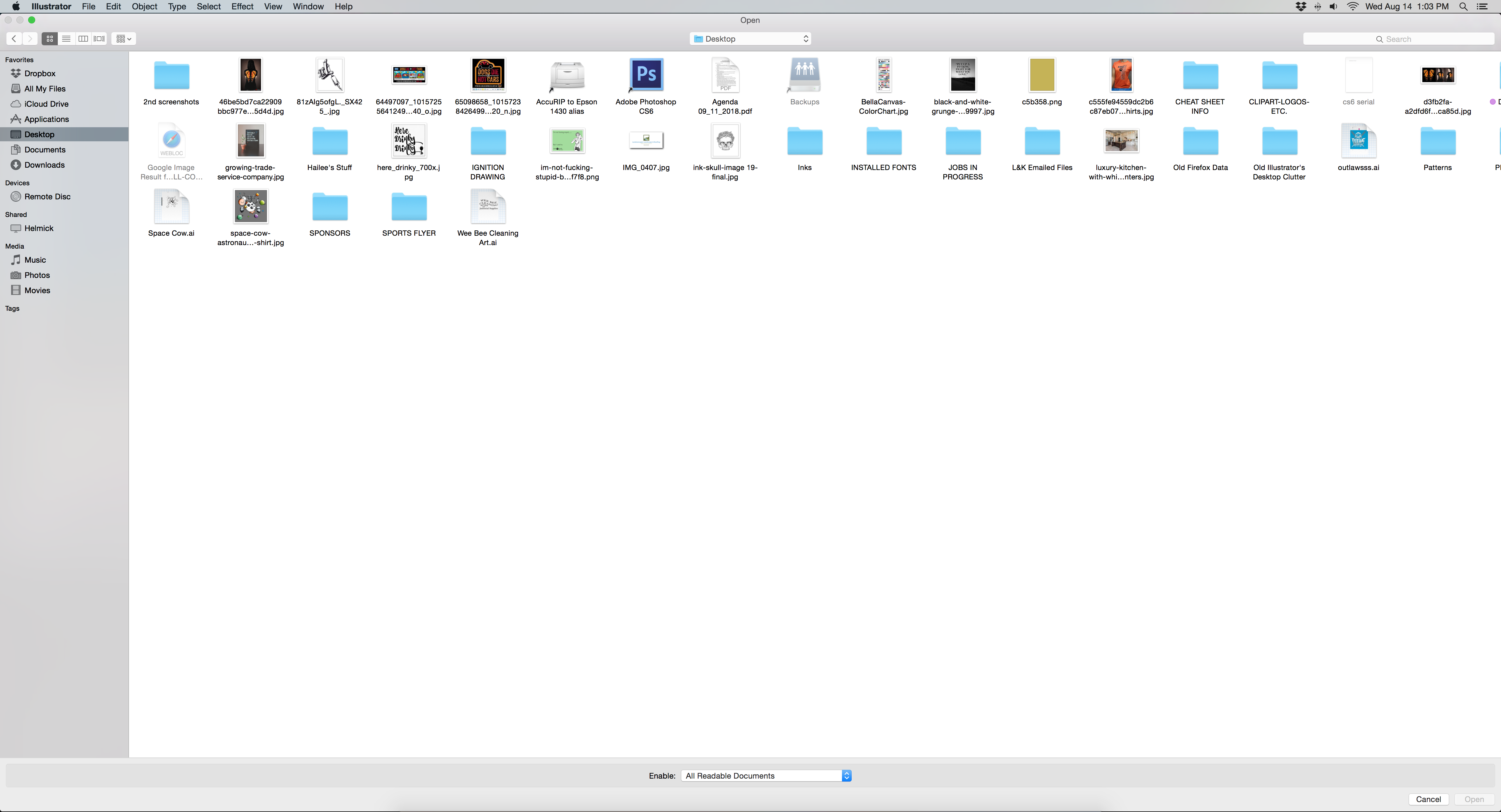
Task: Open the Window menu
Action: (308, 6)
